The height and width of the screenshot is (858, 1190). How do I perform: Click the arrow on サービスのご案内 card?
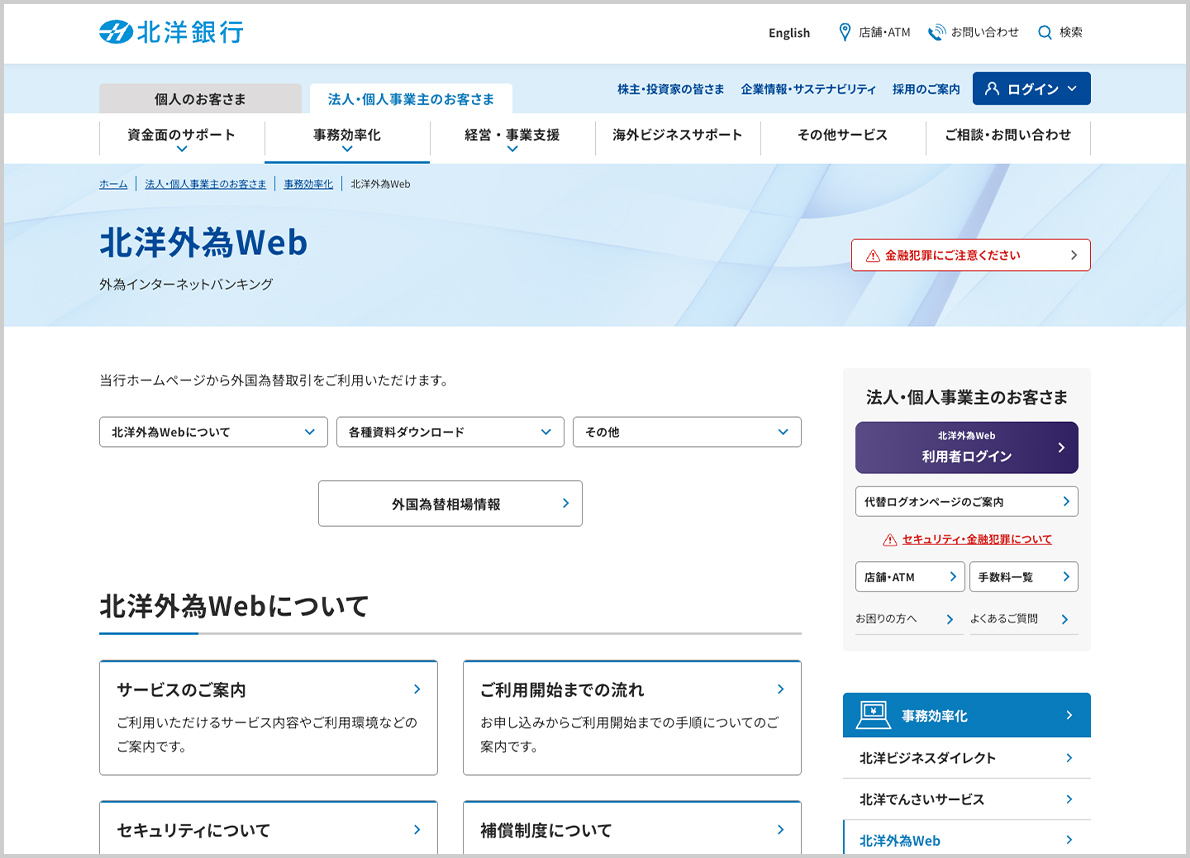point(417,689)
